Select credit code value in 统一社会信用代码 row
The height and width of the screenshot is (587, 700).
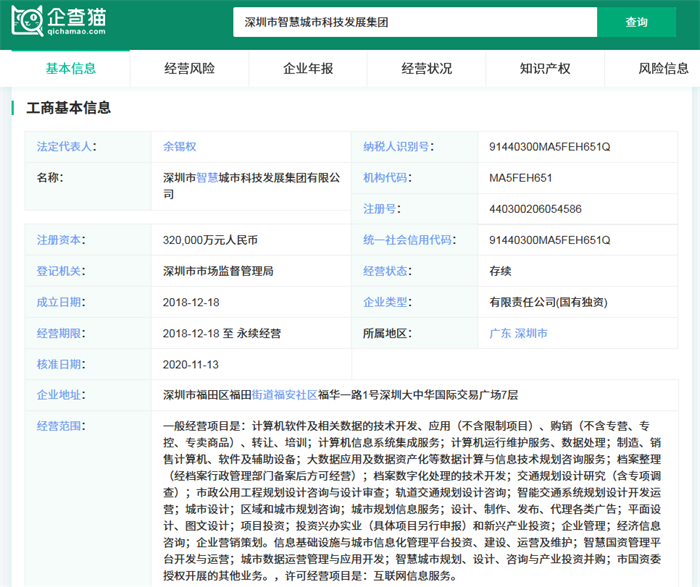coord(550,240)
